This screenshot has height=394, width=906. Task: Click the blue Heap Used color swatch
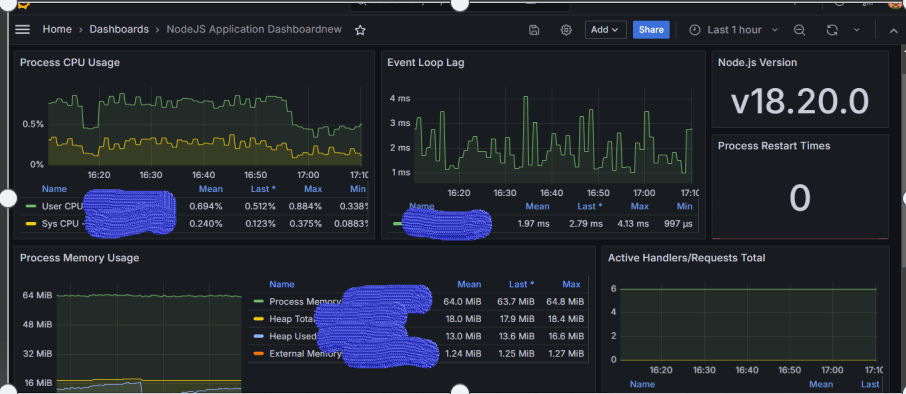[259, 336]
